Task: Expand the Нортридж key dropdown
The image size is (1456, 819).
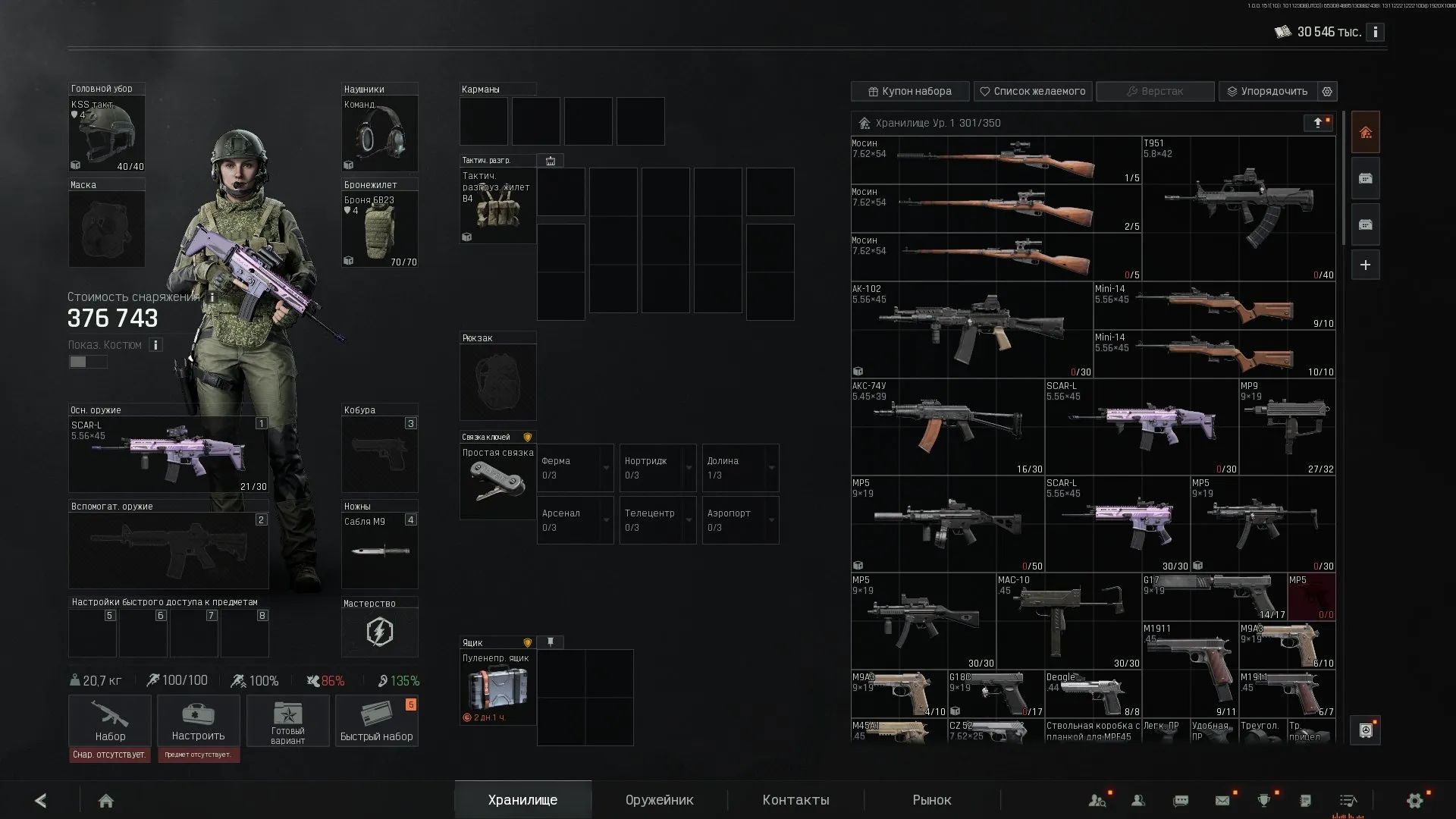Action: [689, 468]
